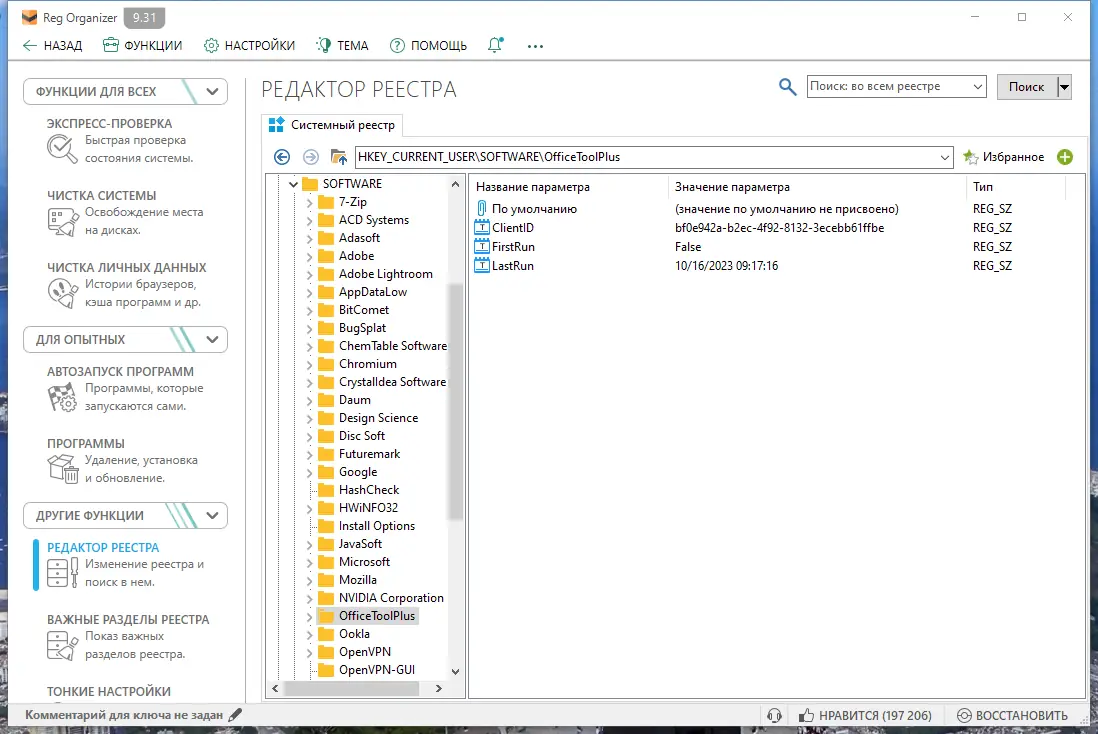Go up one registry level
The width and height of the screenshot is (1098, 734).
(x=339, y=157)
